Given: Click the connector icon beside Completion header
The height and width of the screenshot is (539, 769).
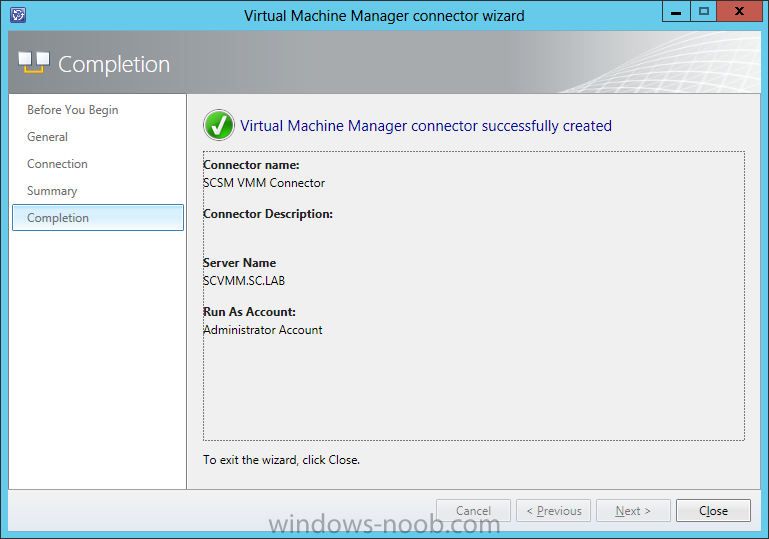Looking at the screenshot, I should point(34,63).
